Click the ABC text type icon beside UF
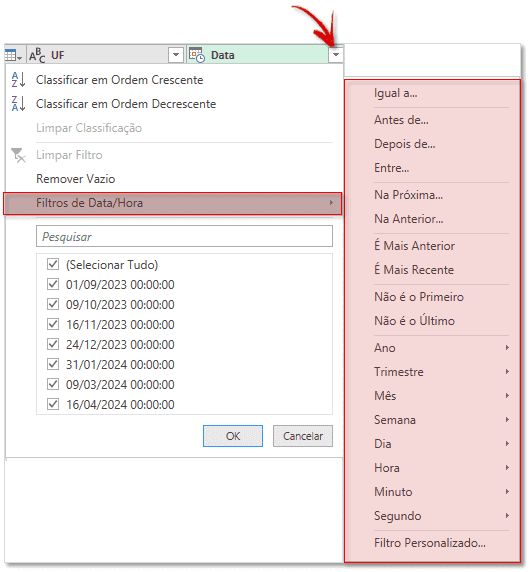 tap(37, 55)
